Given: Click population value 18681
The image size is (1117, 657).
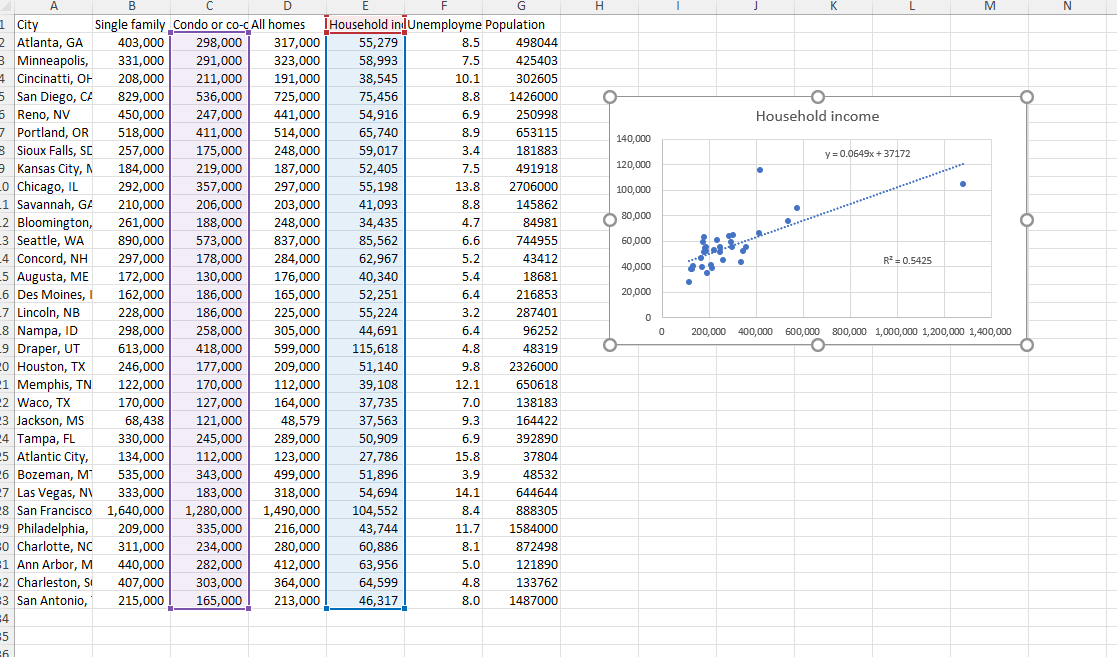Looking at the screenshot, I should [521, 276].
